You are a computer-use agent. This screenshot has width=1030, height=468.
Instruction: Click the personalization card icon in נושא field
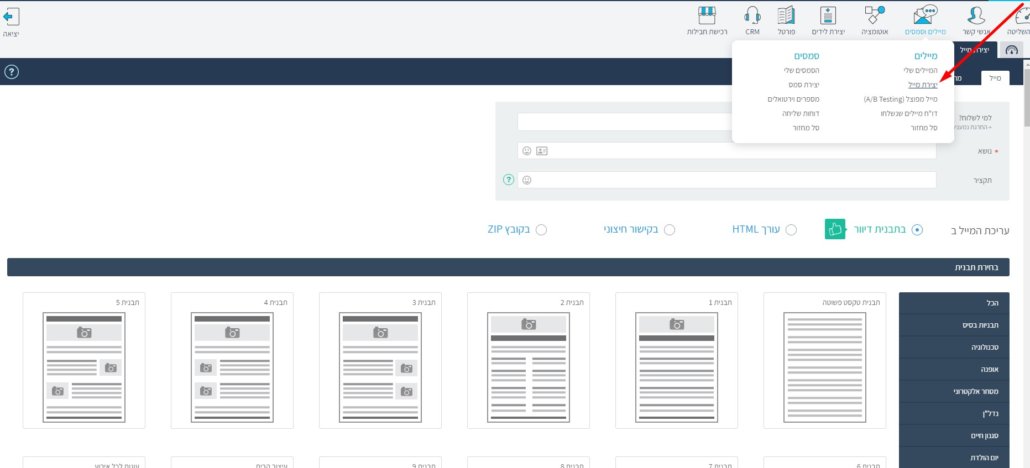[541, 151]
